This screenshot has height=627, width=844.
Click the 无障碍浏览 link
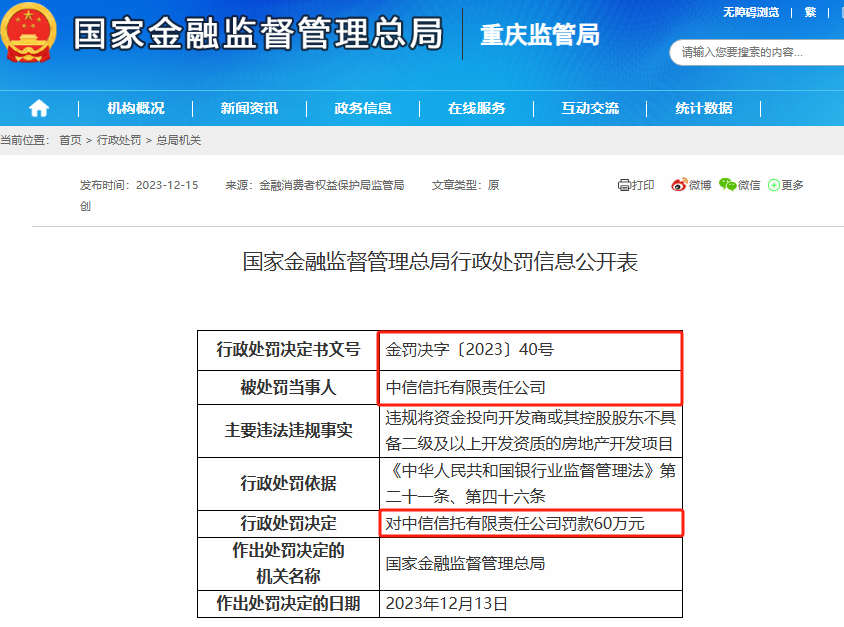[x=751, y=12]
